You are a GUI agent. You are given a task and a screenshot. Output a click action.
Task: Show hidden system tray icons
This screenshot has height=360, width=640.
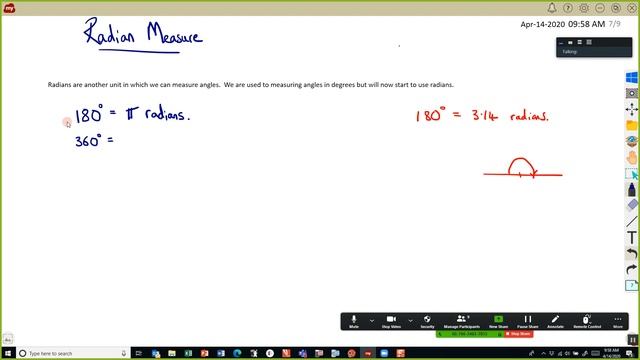coord(543,353)
